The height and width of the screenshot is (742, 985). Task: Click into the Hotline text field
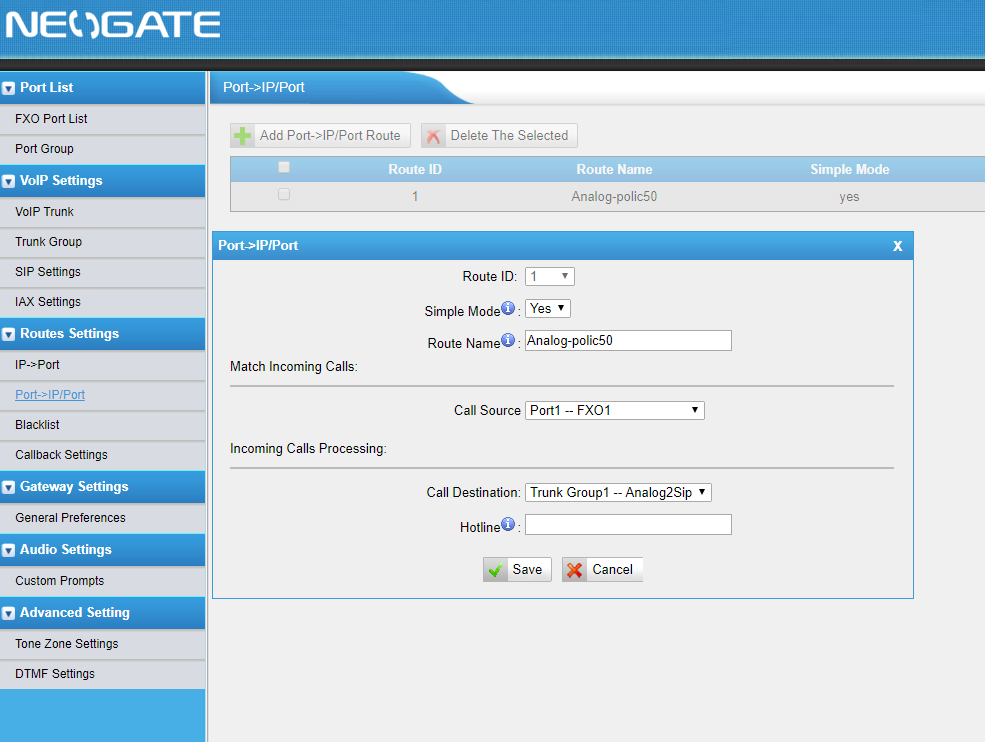(x=628, y=525)
